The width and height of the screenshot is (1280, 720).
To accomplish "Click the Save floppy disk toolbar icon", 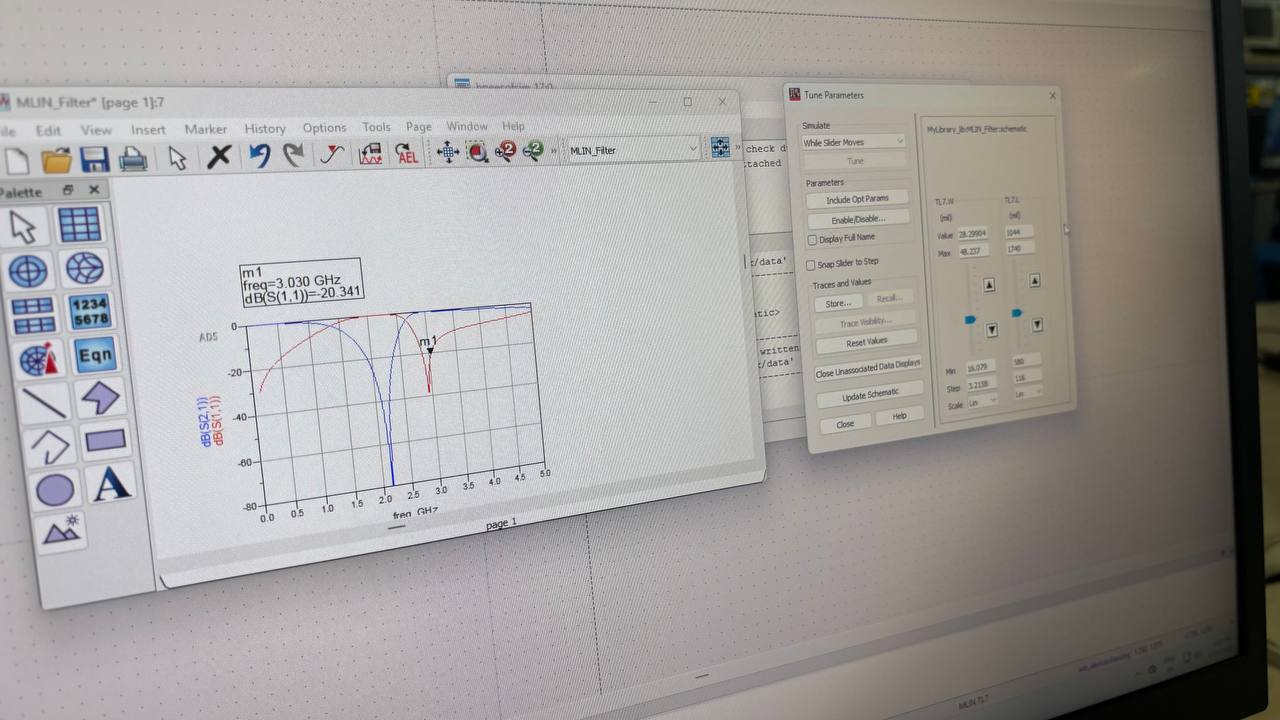I will pyautogui.click(x=94, y=159).
